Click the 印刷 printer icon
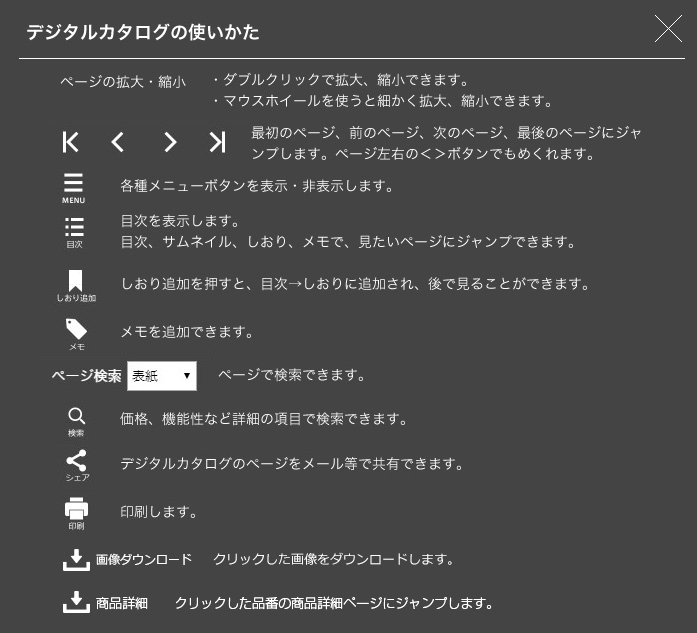 [76, 513]
